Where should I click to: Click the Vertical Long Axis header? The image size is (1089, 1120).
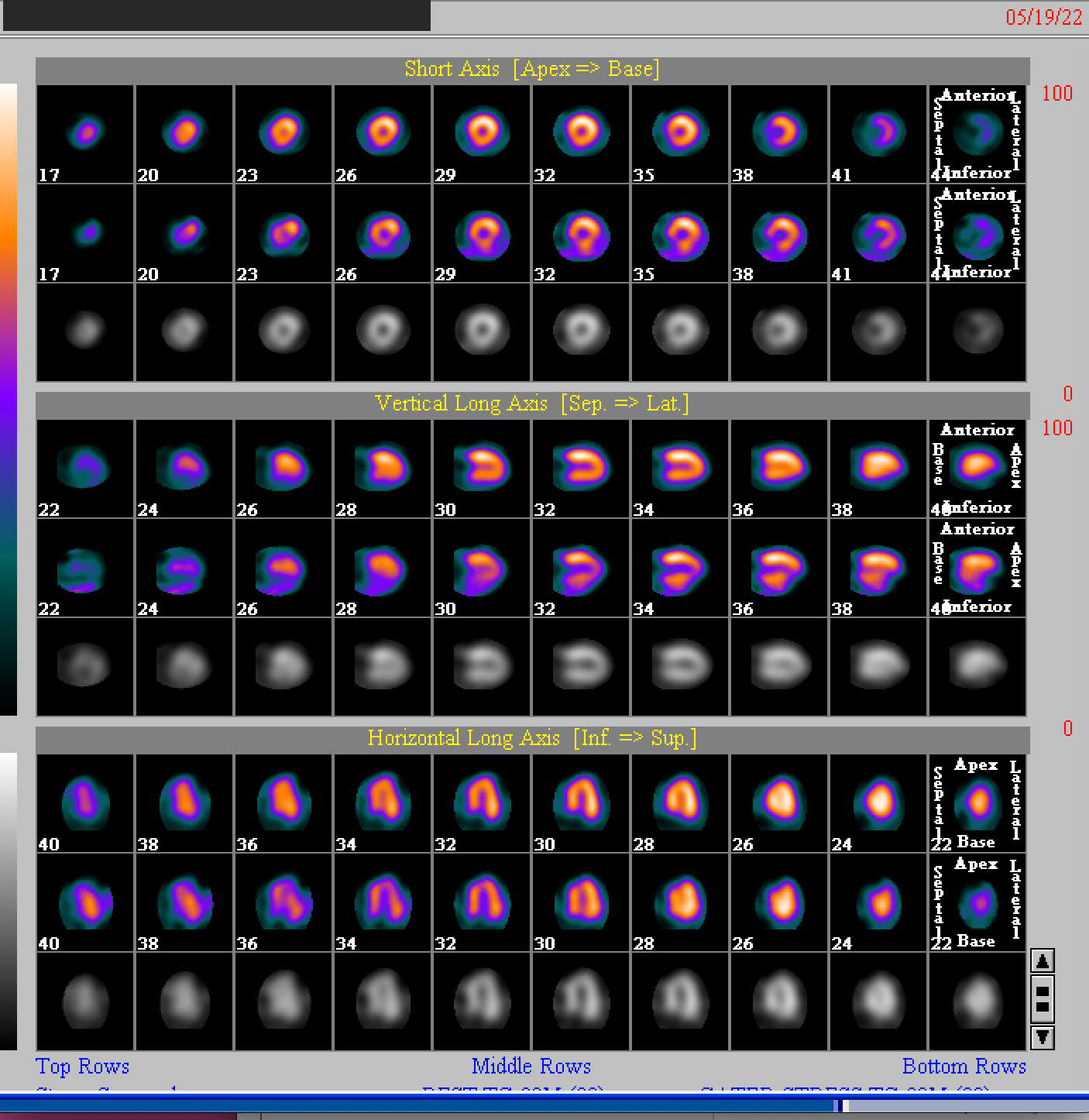[x=532, y=404]
